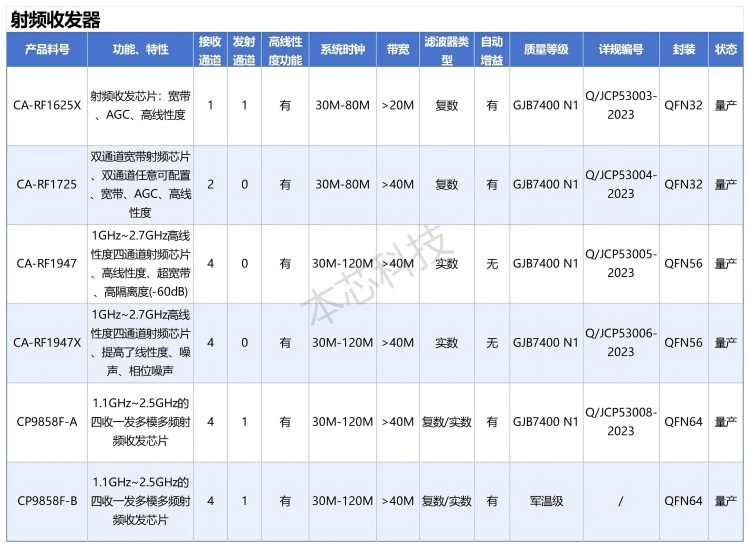Click the 自动增益 column header
The height and width of the screenshot is (548, 750).
[x=491, y=49]
